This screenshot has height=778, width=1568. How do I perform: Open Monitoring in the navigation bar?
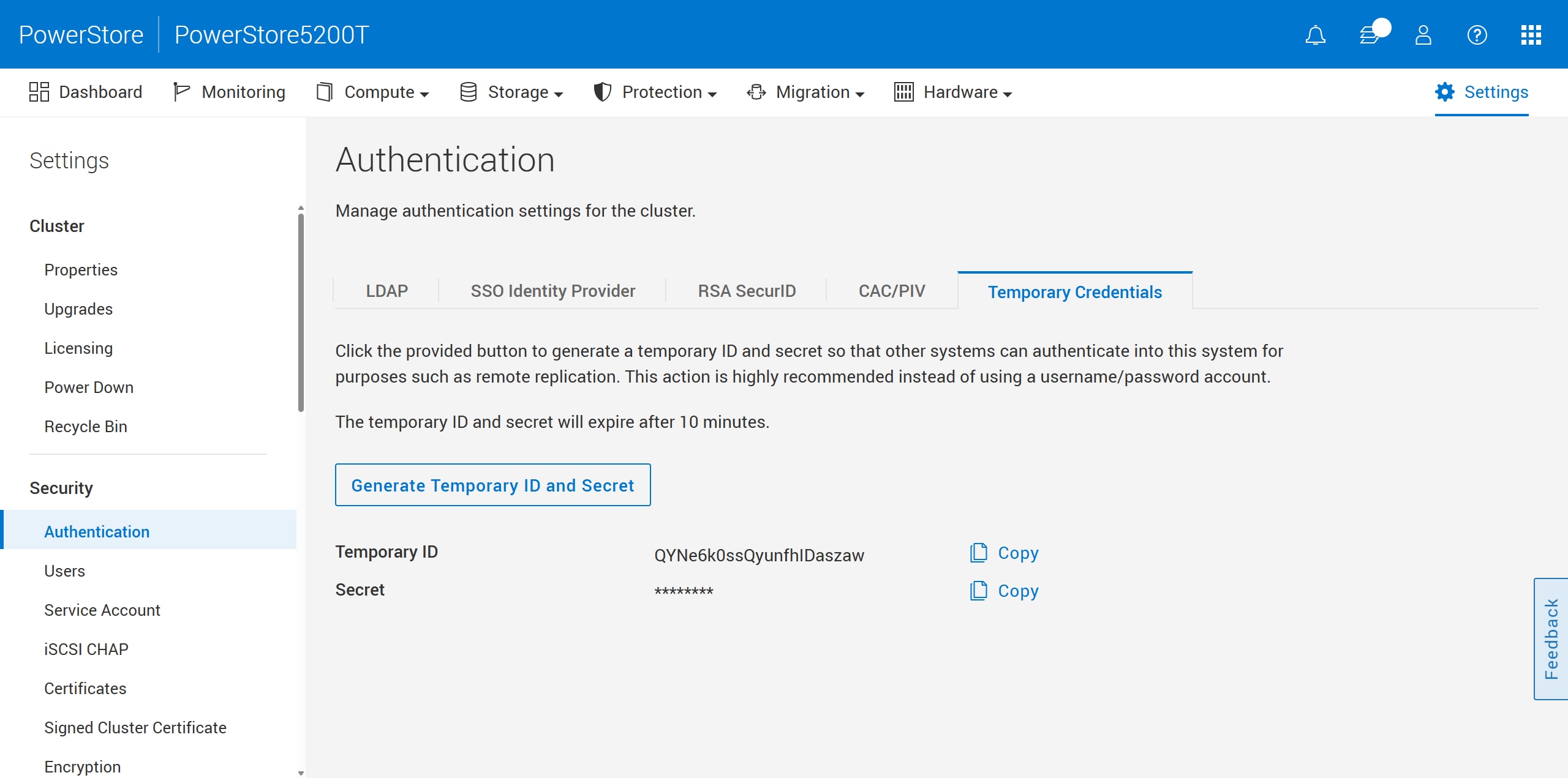229,92
